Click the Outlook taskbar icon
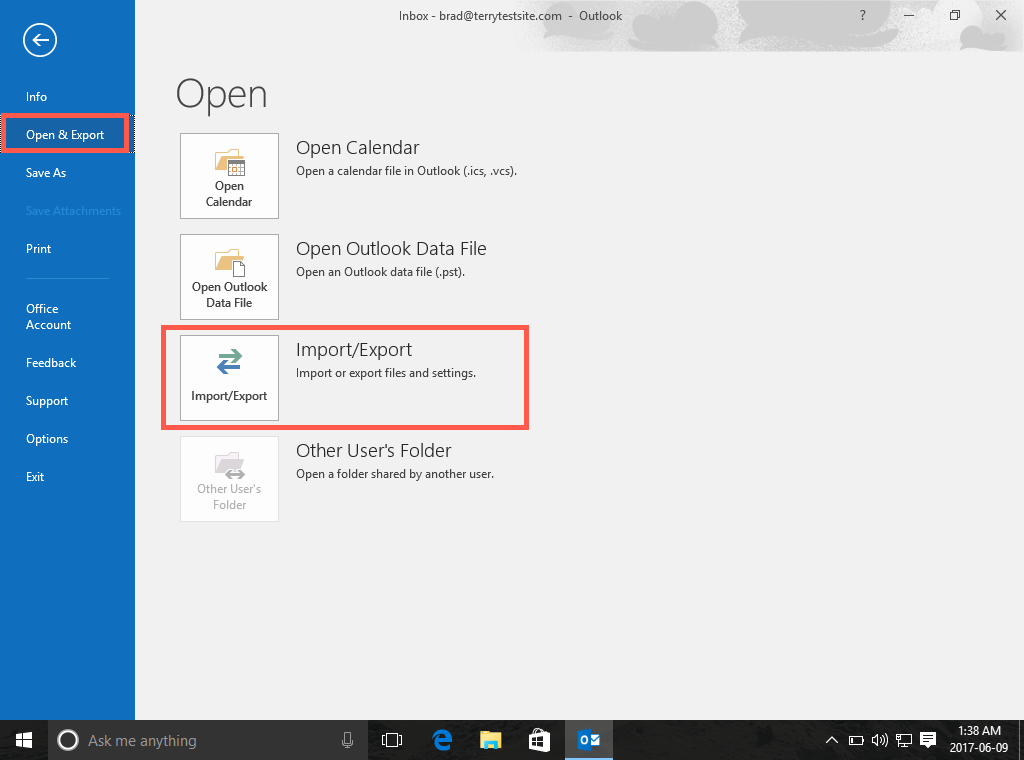This screenshot has height=760, width=1024. (589, 740)
